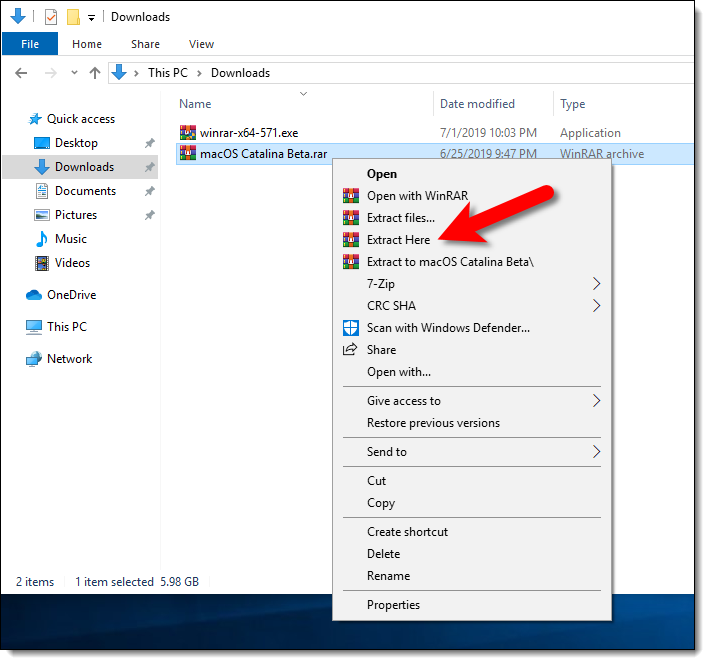Click the WinRAR icon beside Extract Here
The height and width of the screenshot is (664, 709).
(x=351, y=240)
